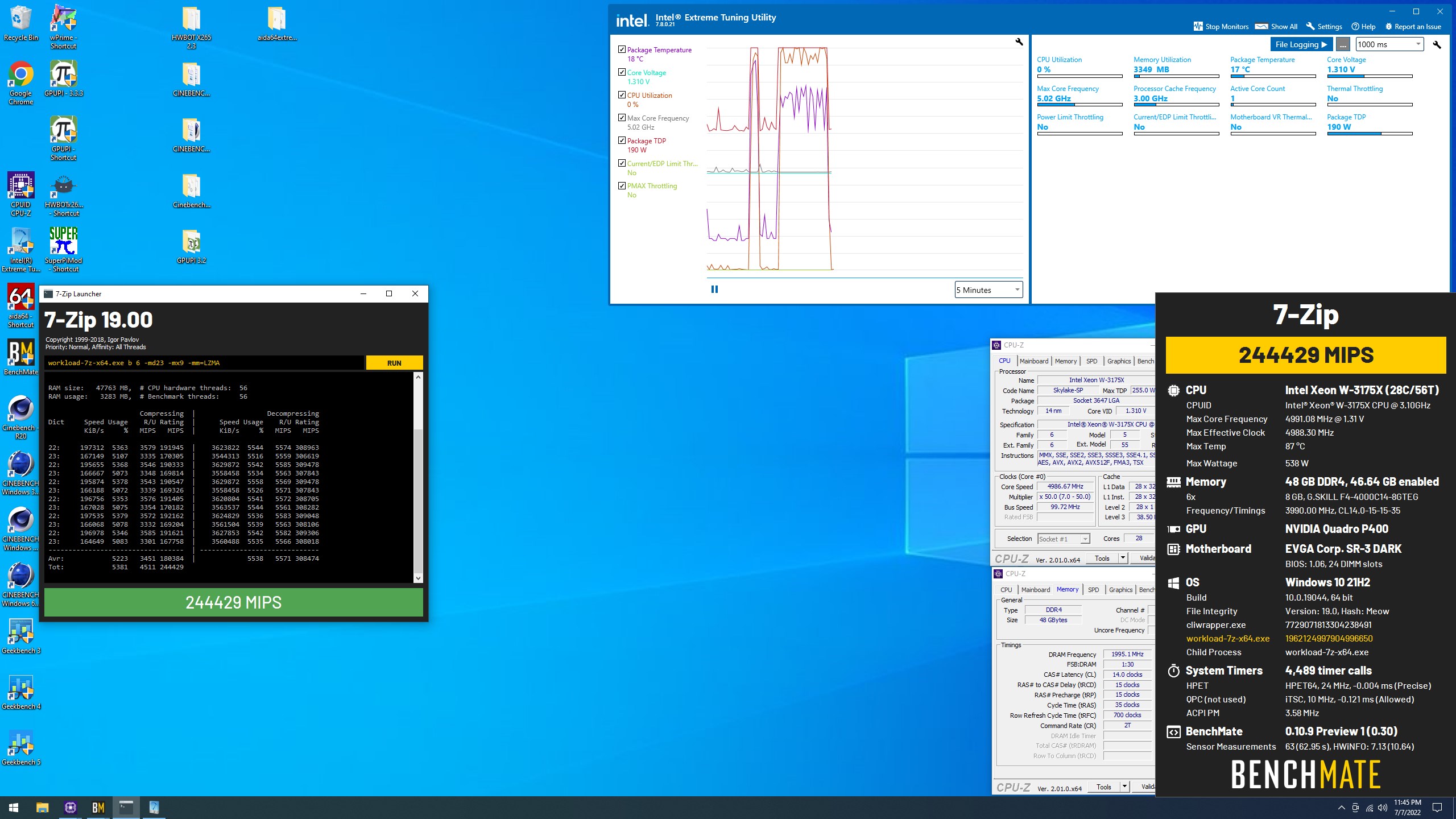This screenshot has width=1456, height=819.
Task: Show hidden system tray icons chevron
Action: [1341, 808]
